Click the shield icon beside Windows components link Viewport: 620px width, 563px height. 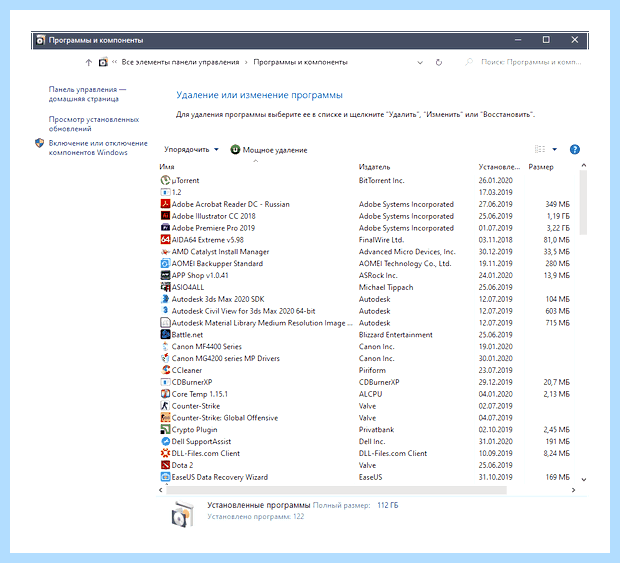click(40, 143)
